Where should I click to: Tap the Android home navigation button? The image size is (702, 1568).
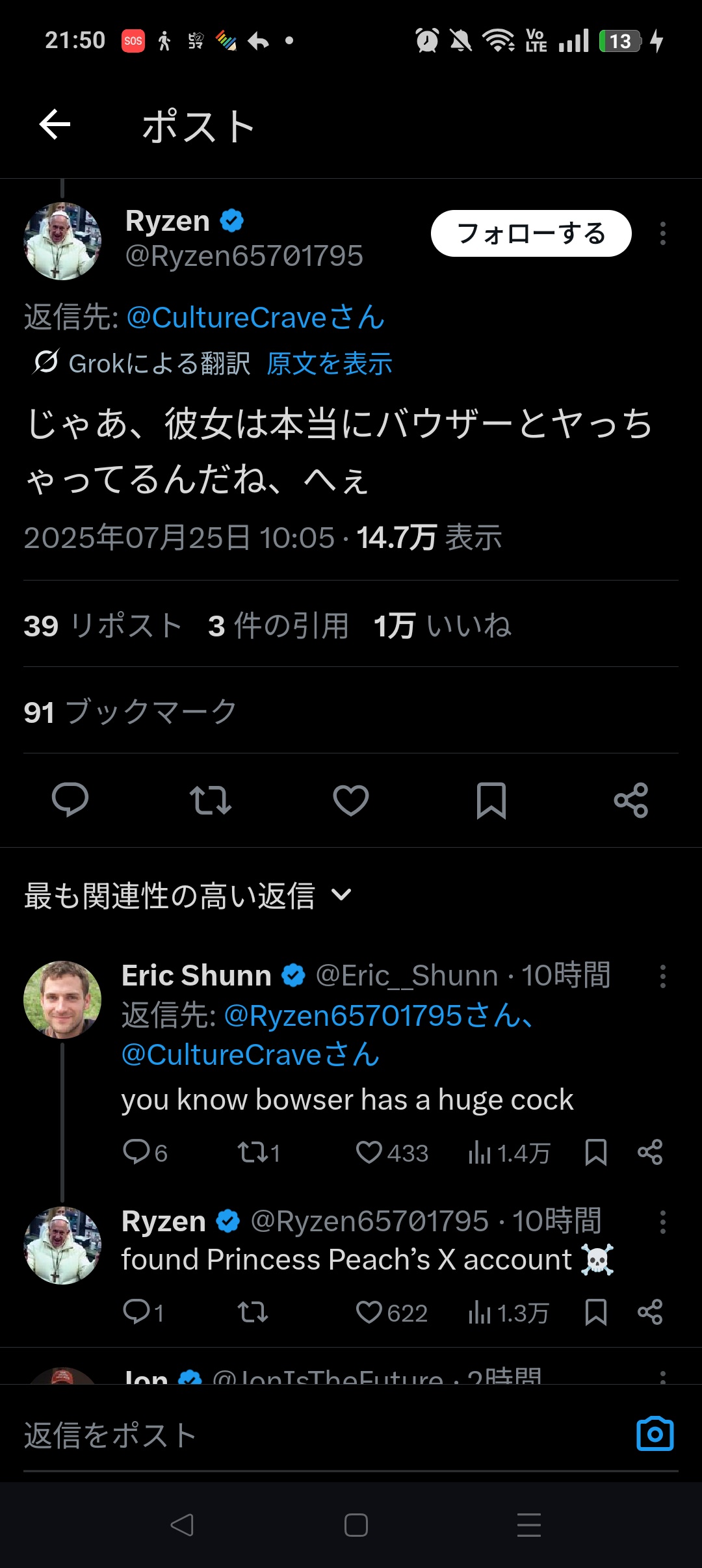click(356, 1525)
